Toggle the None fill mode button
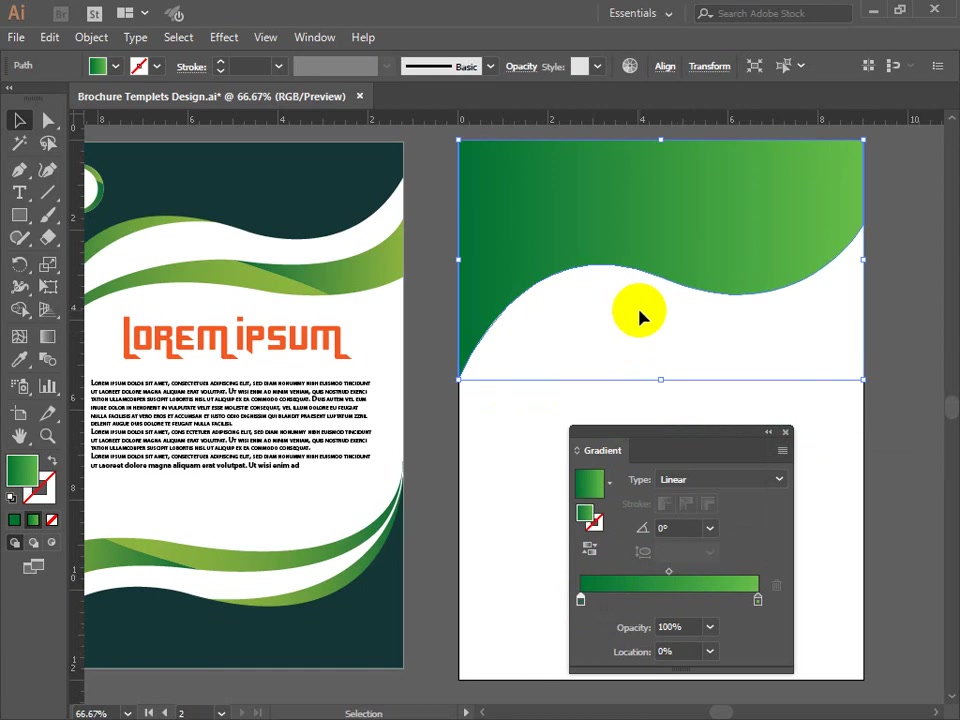Viewport: 960px width, 720px height. pyautogui.click(x=52, y=520)
